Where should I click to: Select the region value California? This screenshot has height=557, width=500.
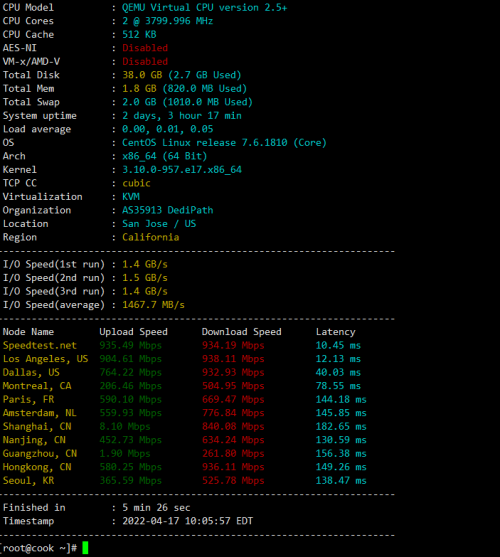(151, 237)
